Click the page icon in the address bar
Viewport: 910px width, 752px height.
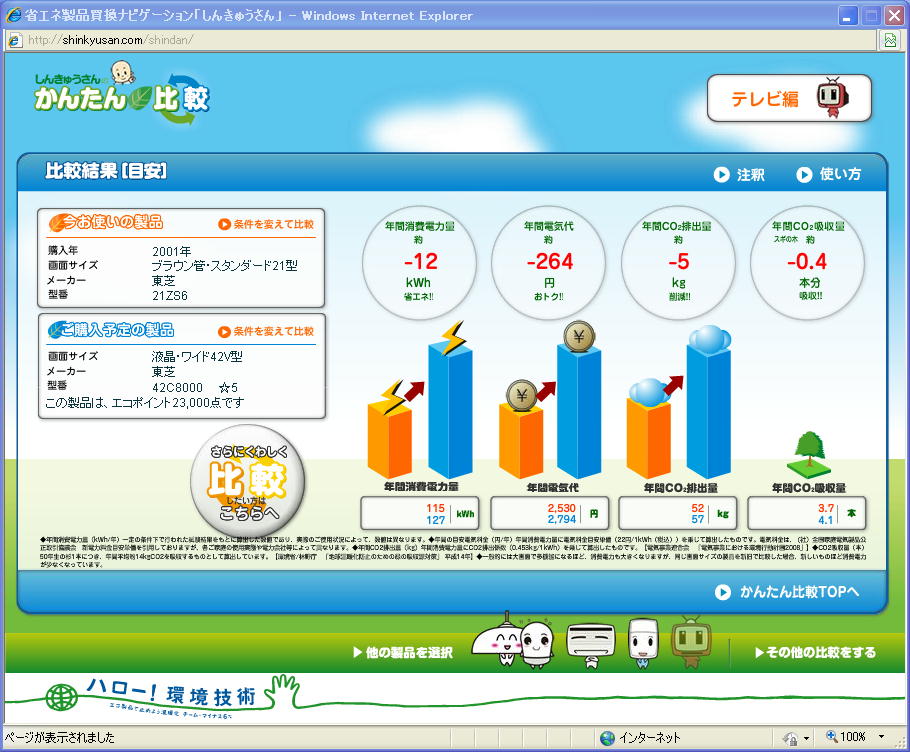[x=15, y=40]
